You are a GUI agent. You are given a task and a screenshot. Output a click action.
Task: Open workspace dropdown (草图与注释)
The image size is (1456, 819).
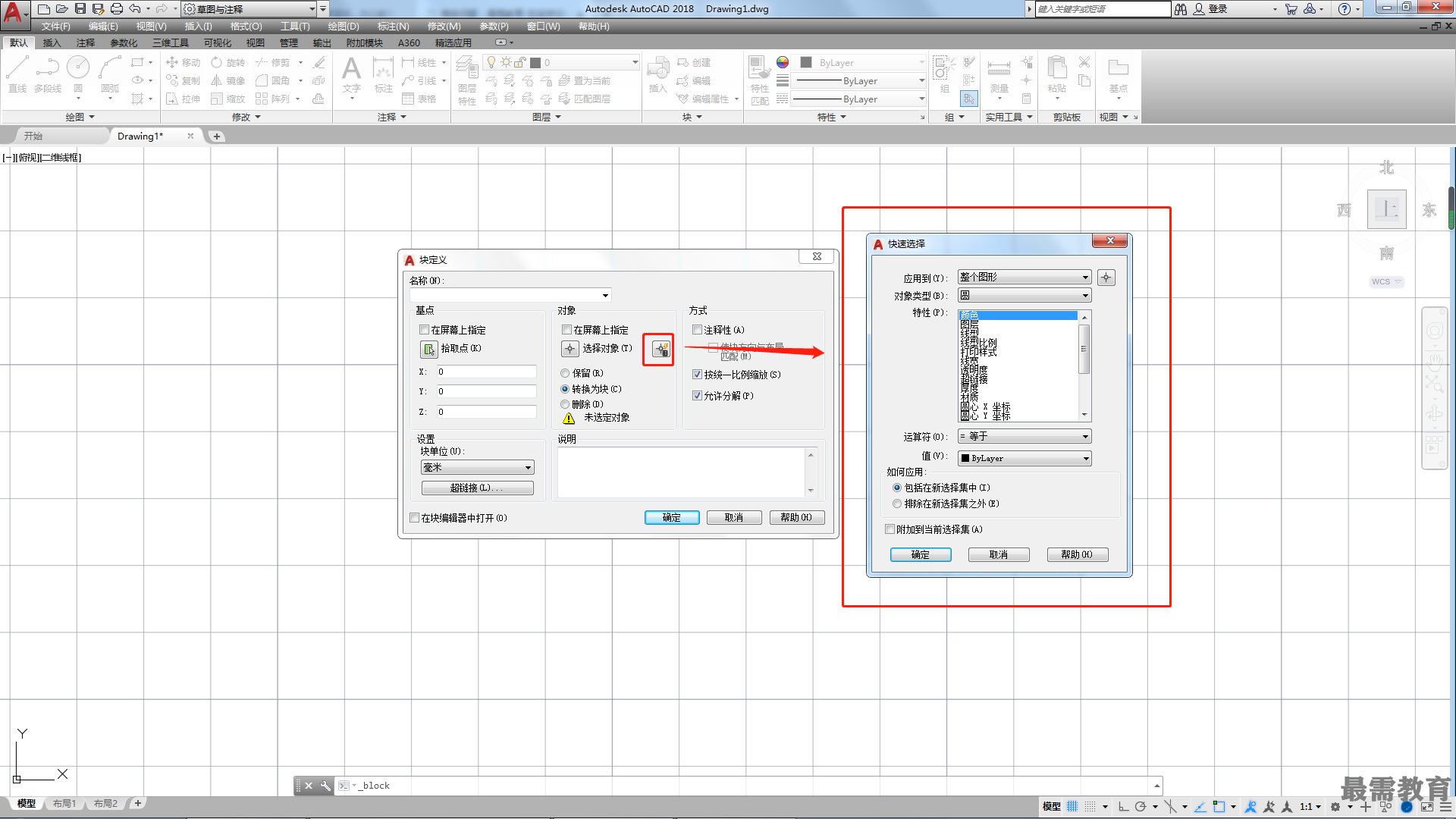[249, 9]
